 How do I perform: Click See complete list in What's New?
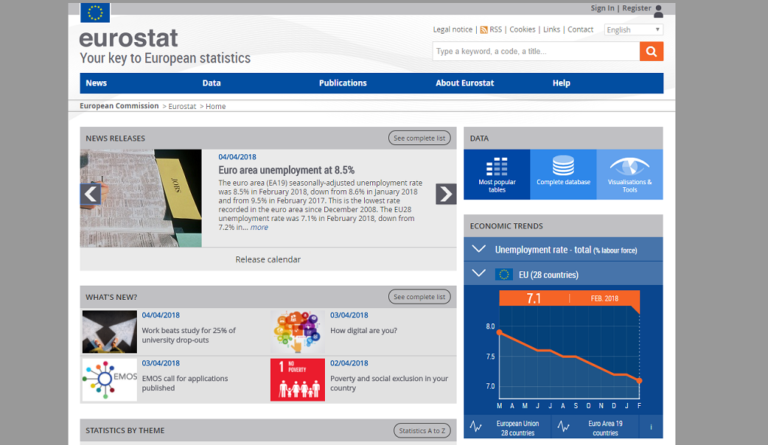419,297
